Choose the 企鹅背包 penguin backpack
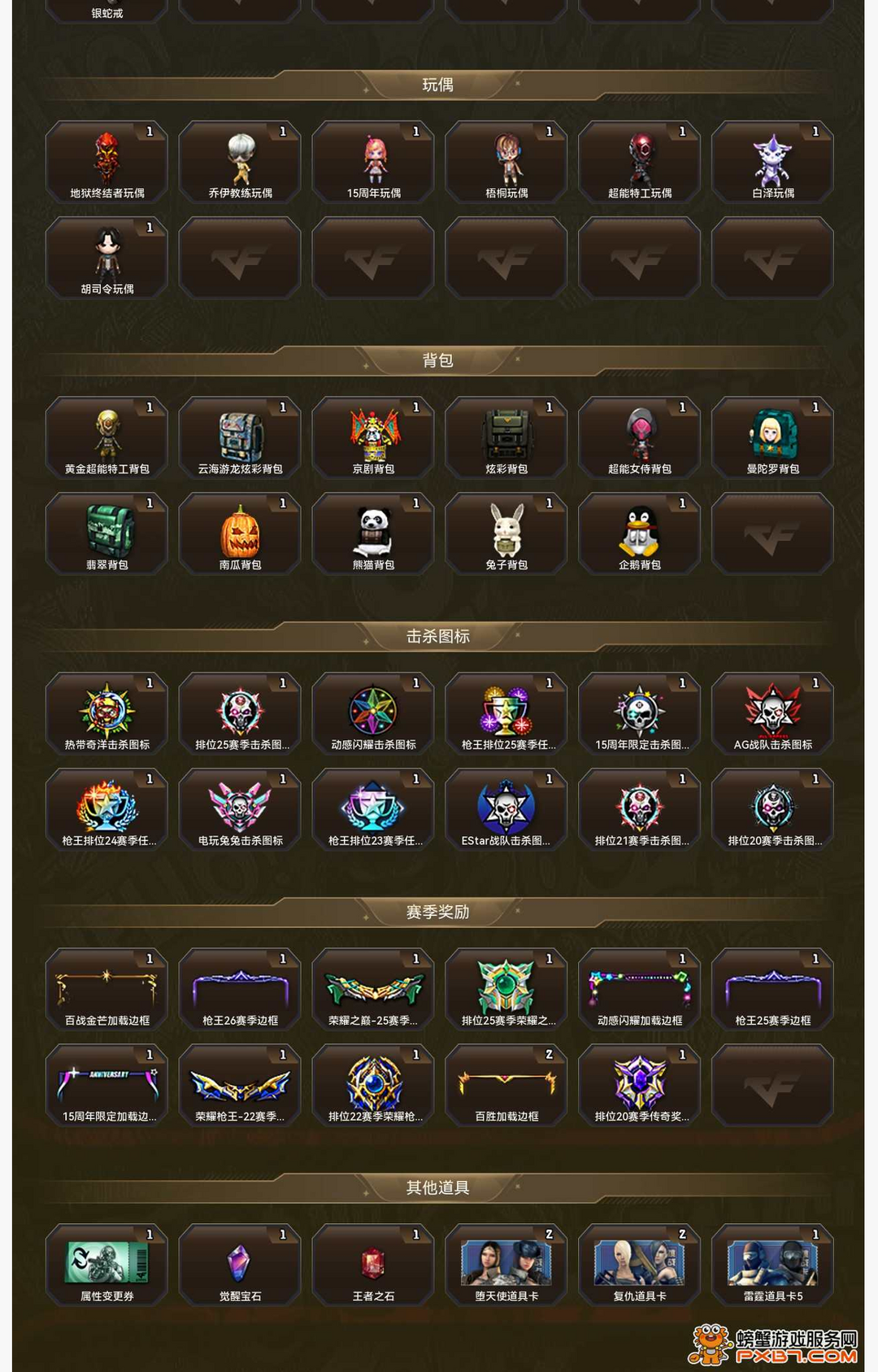The image size is (878, 1372). click(639, 534)
